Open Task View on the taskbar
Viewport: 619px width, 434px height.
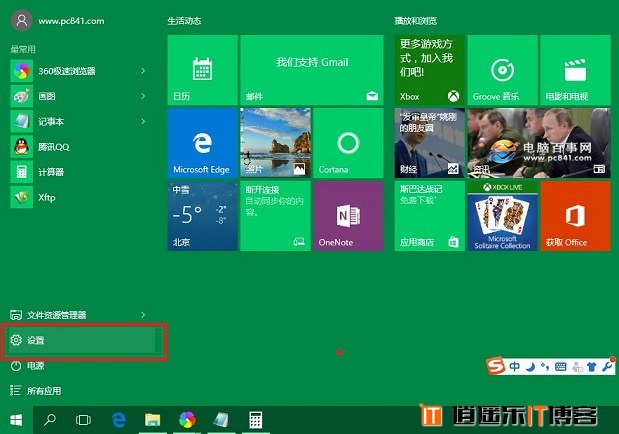pos(83,420)
